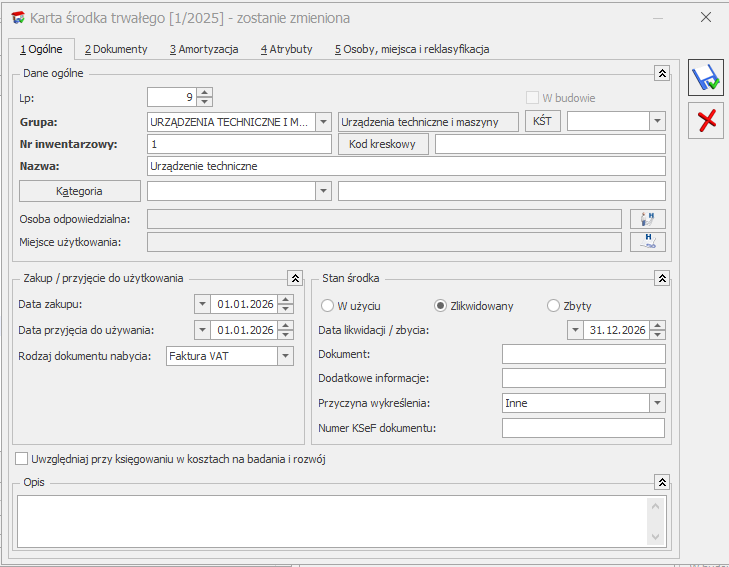Expand the Przyczyna wykreślenia dropdown
The height and width of the screenshot is (567, 729).
657,403
